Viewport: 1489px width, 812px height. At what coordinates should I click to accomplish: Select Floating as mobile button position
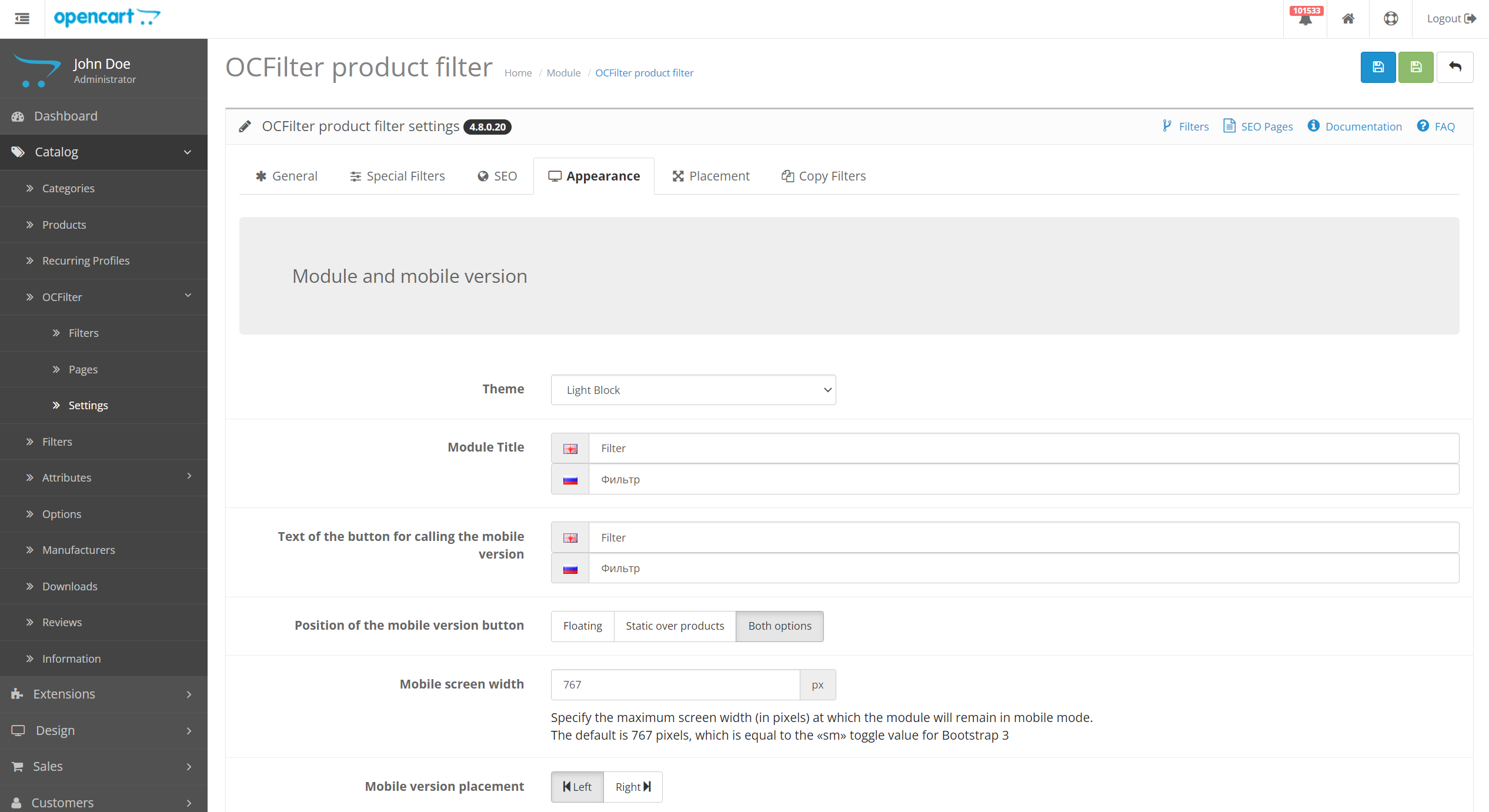(x=582, y=626)
